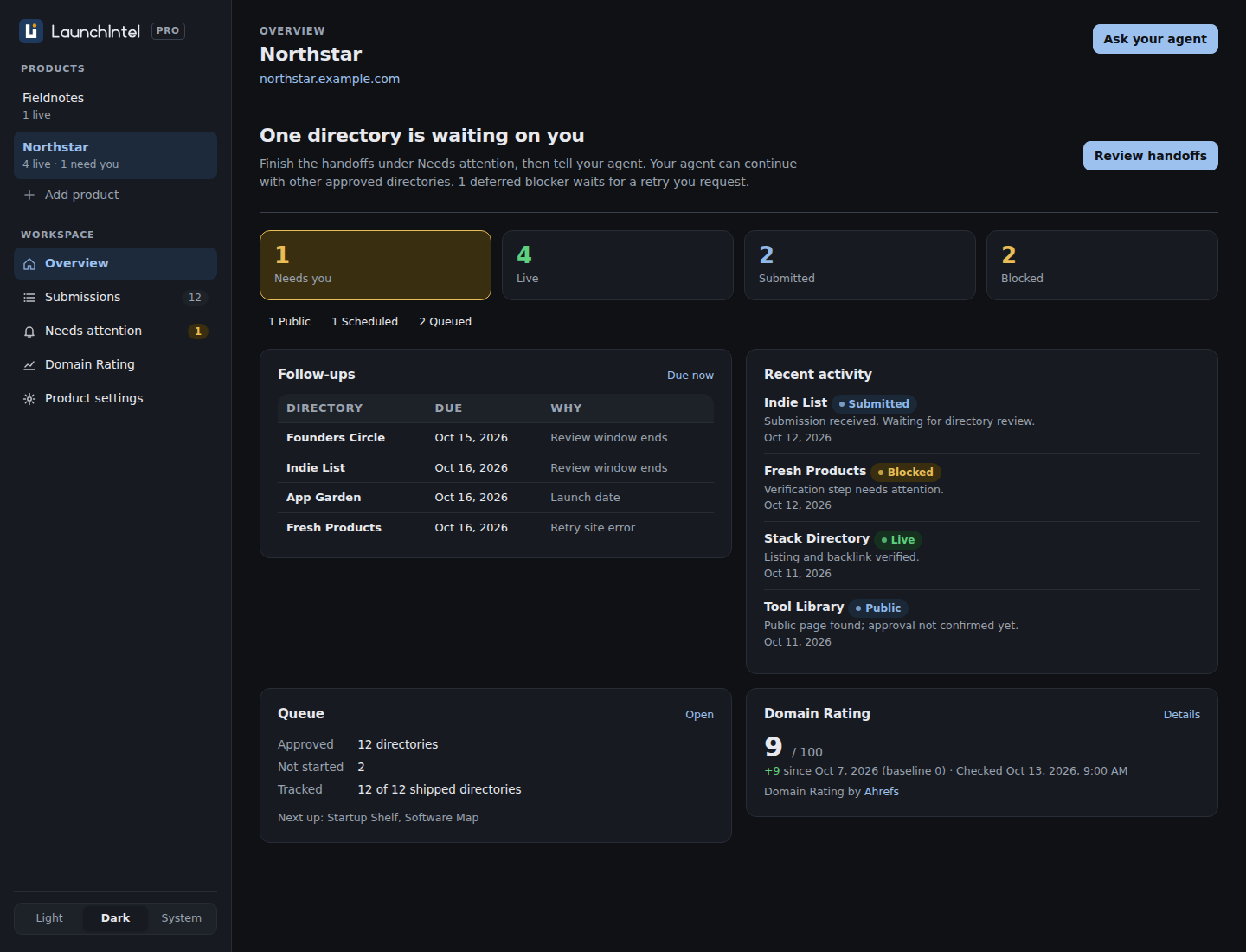Open the northstar.example.com link
The height and width of the screenshot is (952, 1246).
coord(330,79)
